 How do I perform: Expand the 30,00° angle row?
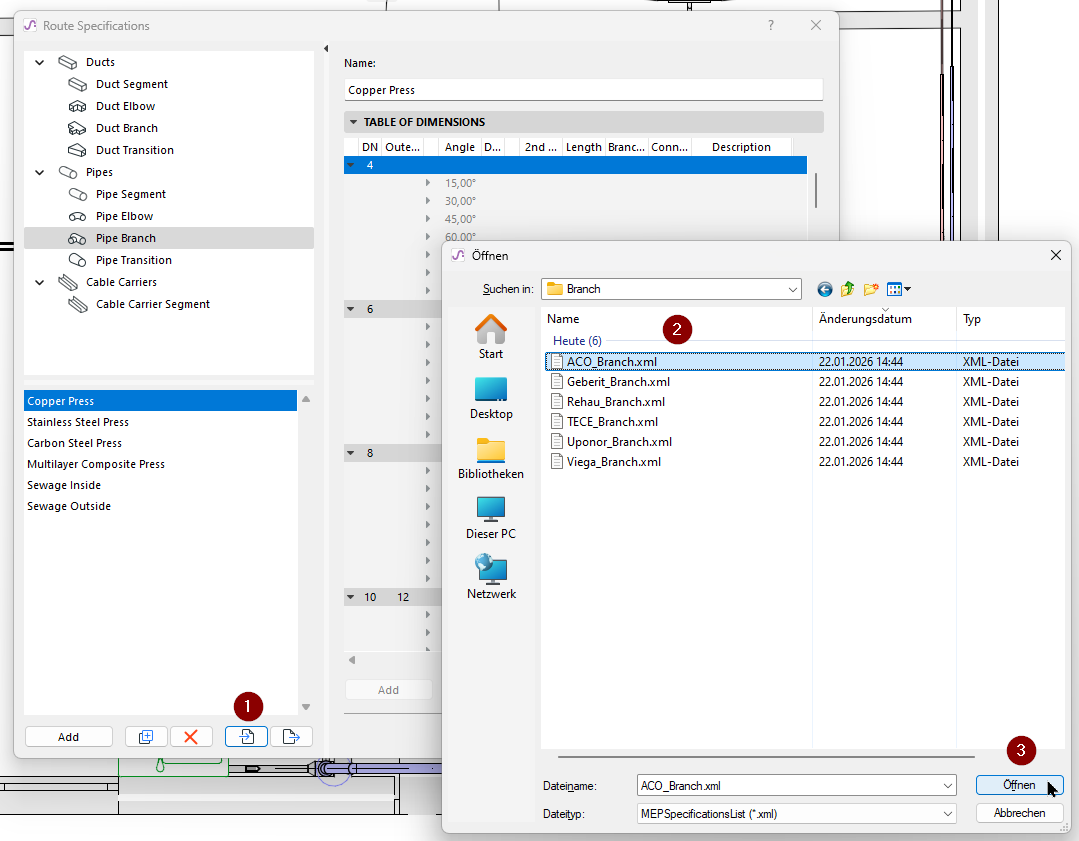tap(428, 201)
